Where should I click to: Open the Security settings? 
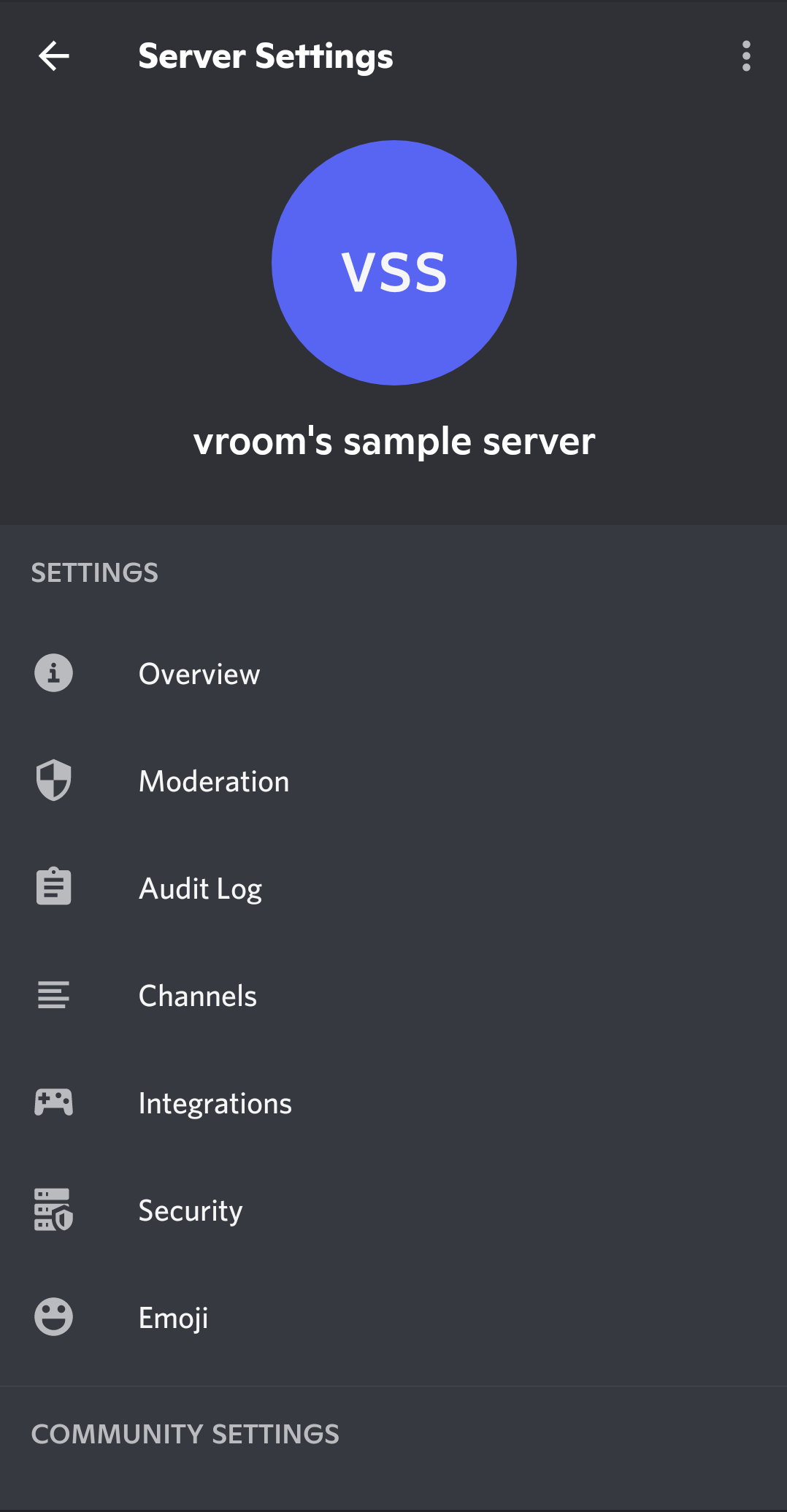[393, 1210]
